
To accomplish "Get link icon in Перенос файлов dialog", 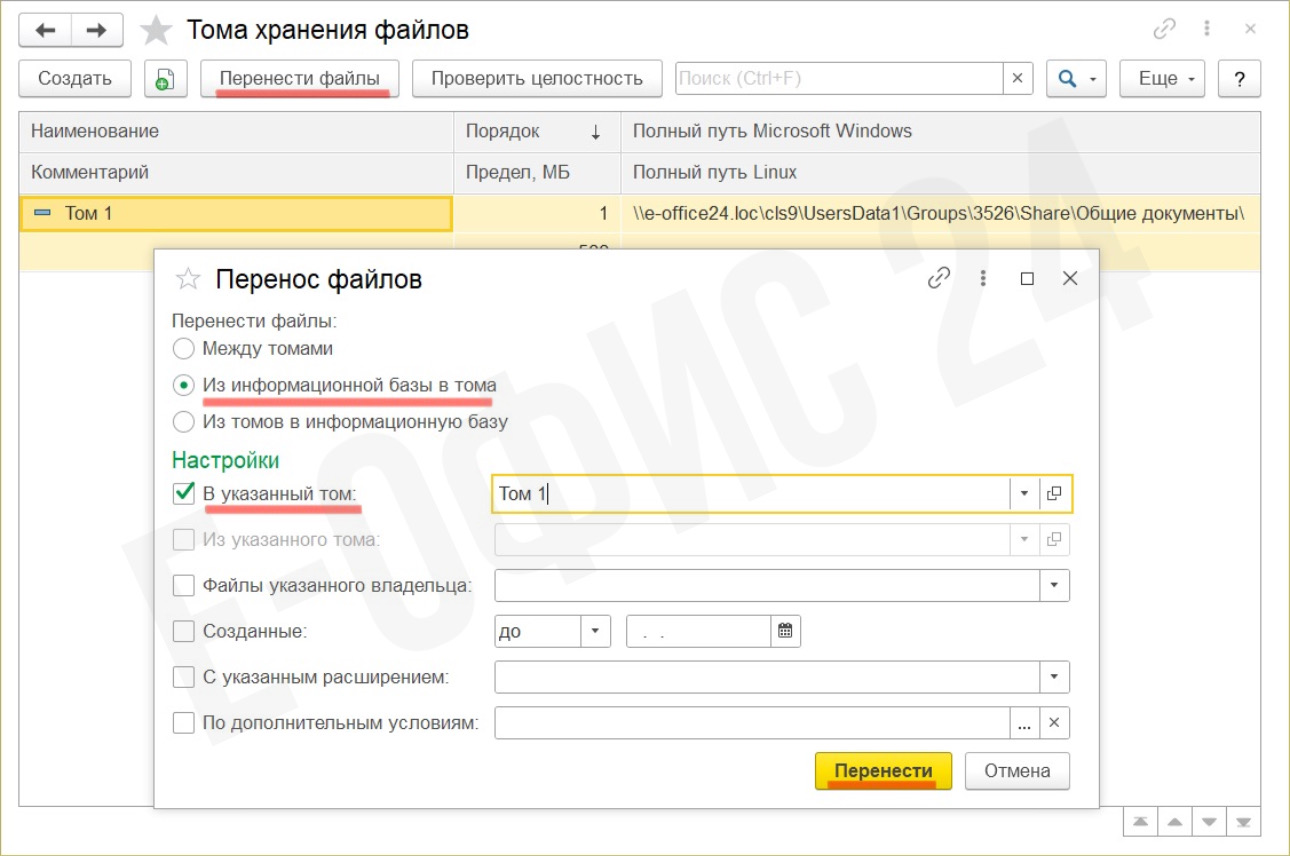I will [x=938, y=279].
